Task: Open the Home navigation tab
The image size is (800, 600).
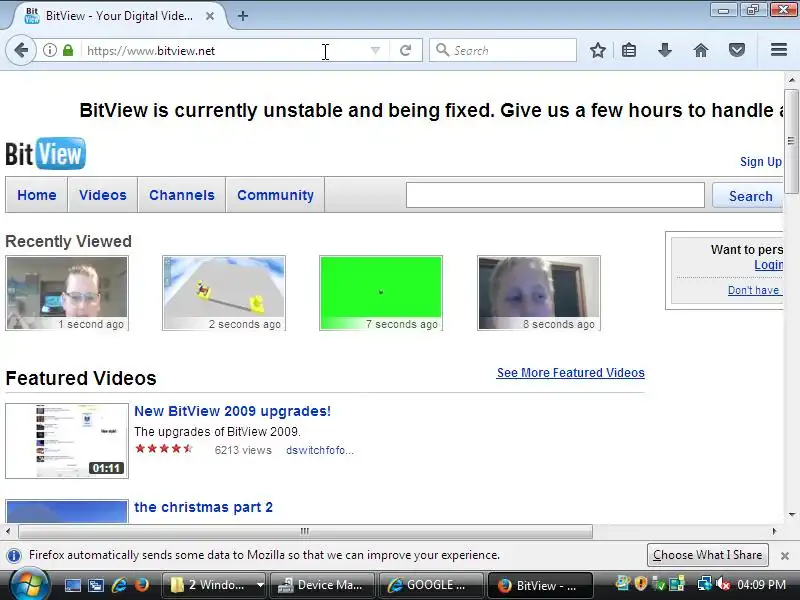Action: click(37, 195)
